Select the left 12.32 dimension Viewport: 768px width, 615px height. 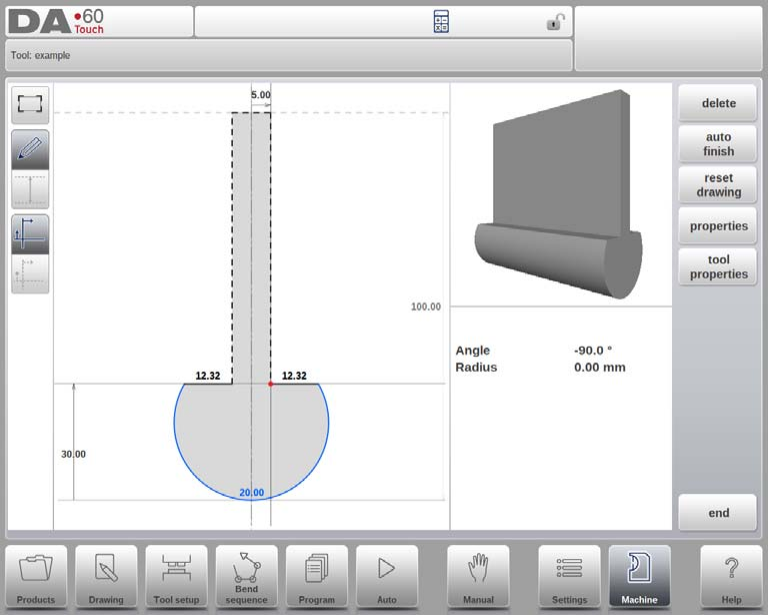[x=208, y=376]
